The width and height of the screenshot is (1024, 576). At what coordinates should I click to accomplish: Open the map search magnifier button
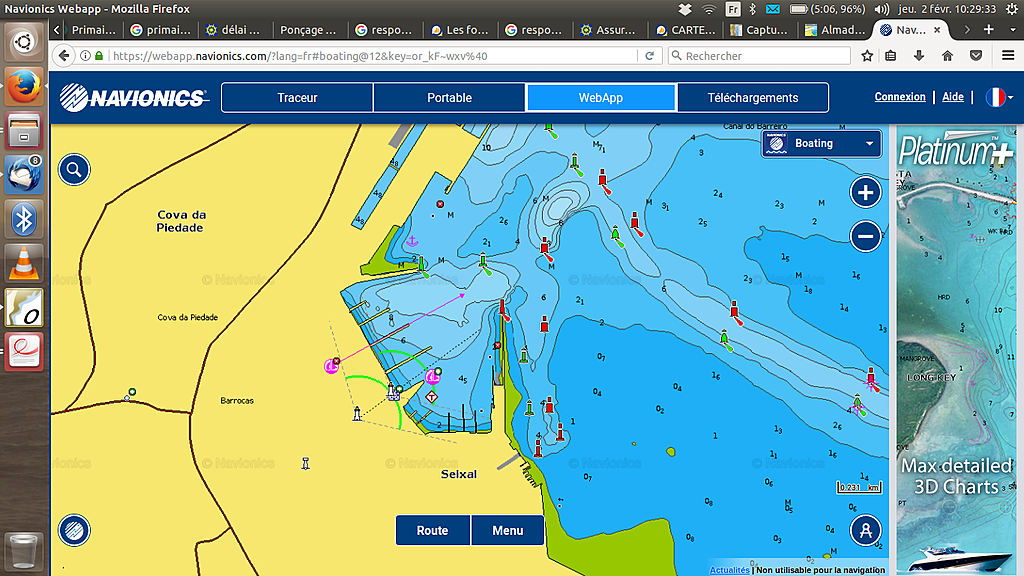point(74,170)
